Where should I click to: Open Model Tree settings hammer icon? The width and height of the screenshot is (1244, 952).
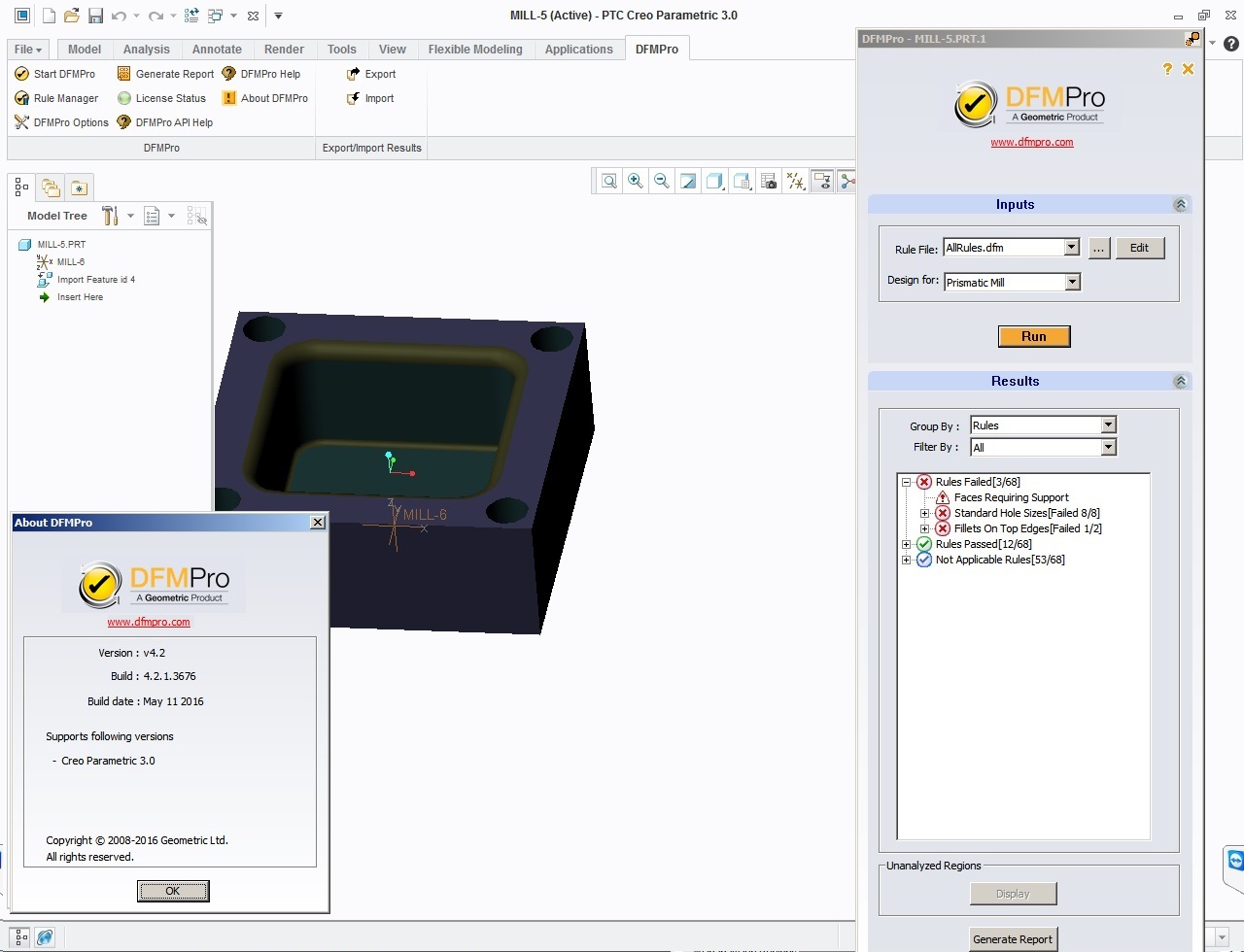click(110, 216)
